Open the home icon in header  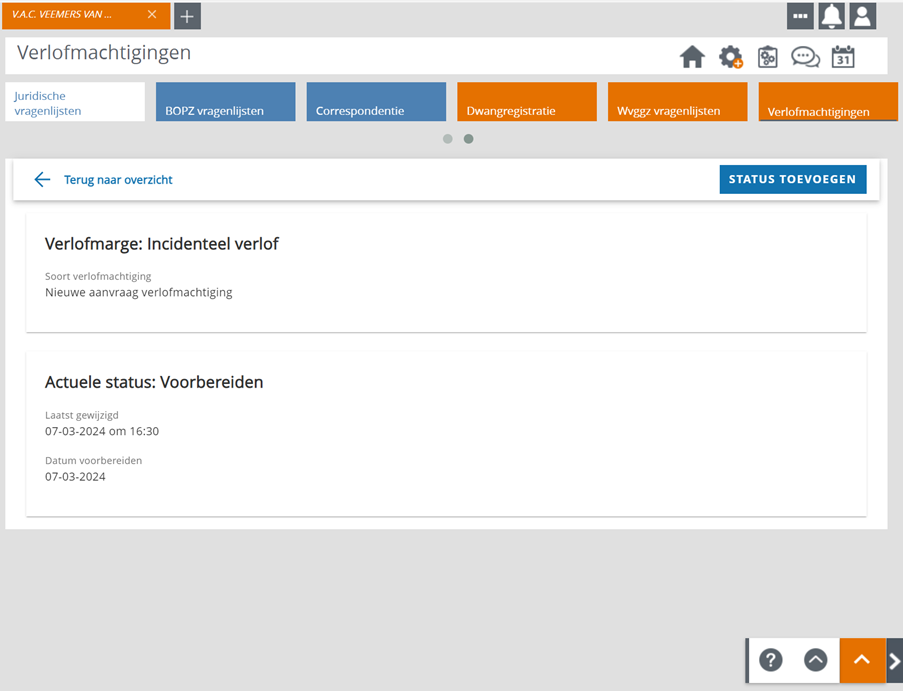click(x=692, y=57)
